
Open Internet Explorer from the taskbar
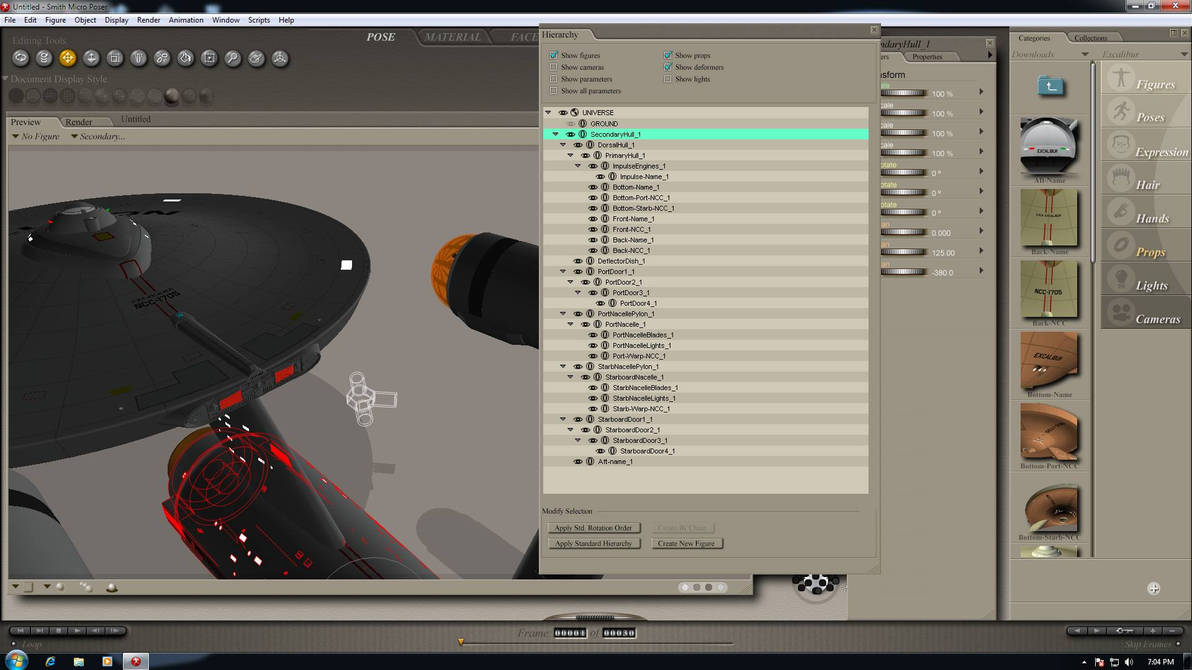coord(50,662)
